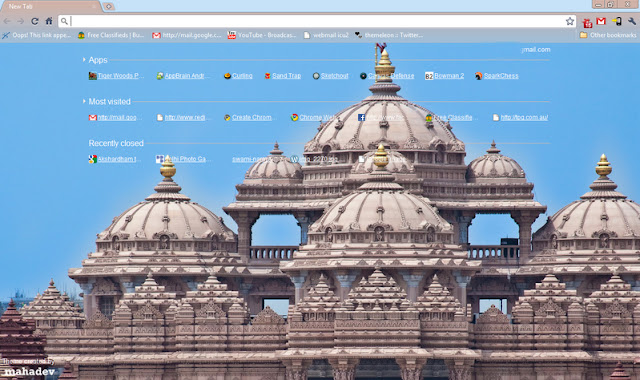Click the Gmail icon in Most visited
Screen dimensions: 640x380
click(93, 118)
